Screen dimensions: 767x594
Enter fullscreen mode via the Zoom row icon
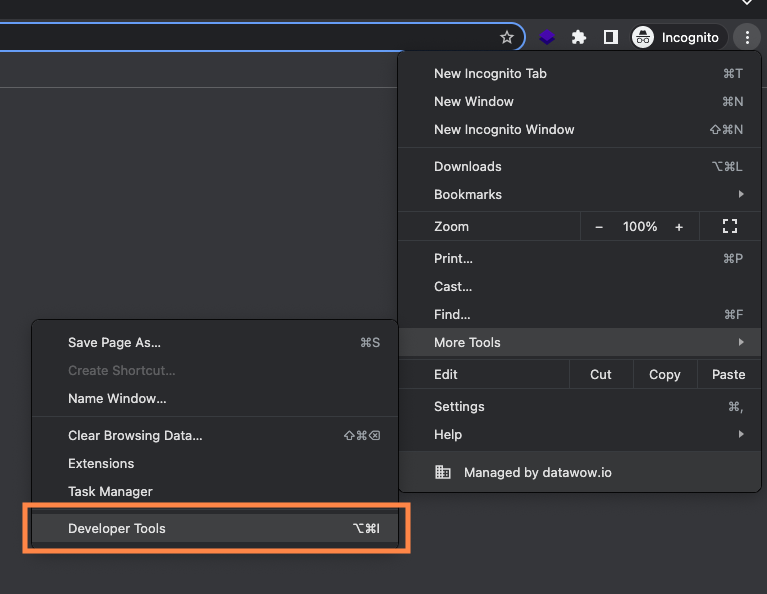(730, 226)
